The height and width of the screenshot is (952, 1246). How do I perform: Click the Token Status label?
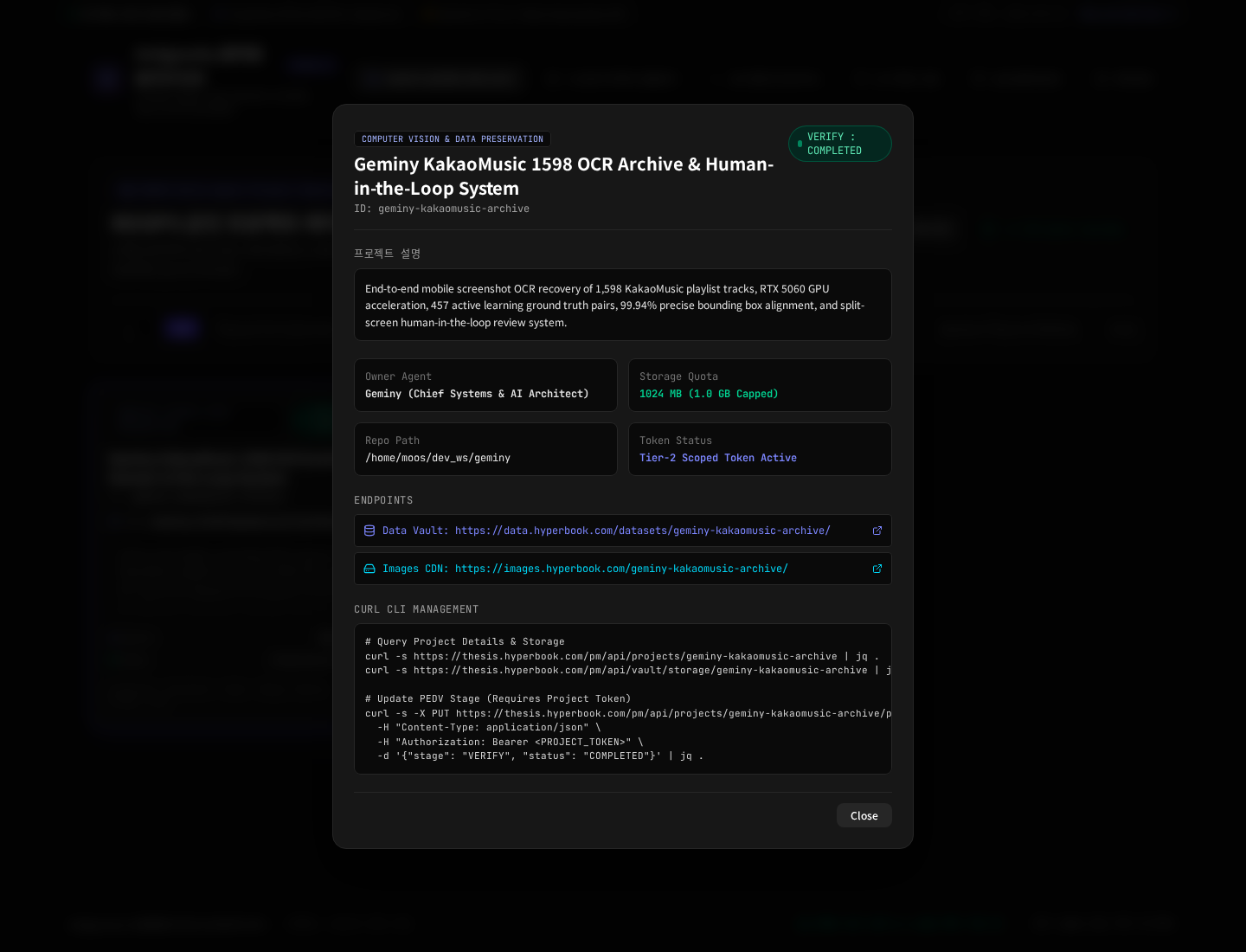(x=676, y=441)
